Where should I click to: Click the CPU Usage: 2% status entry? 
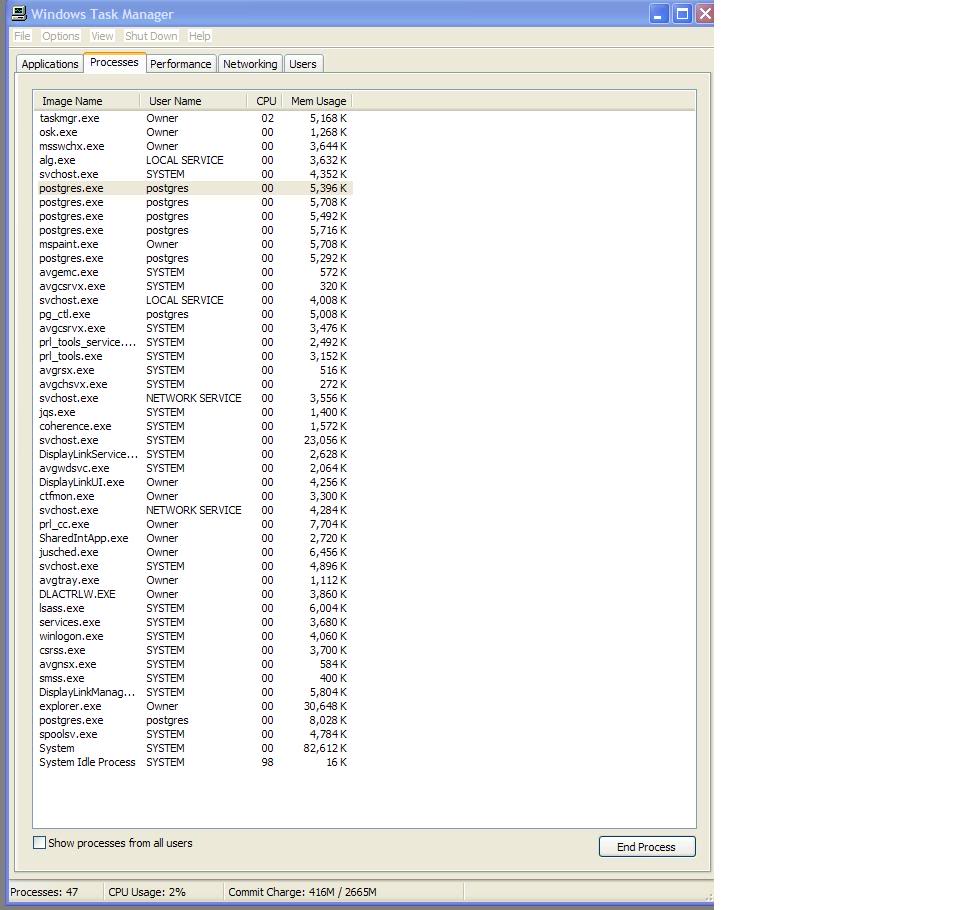147,892
